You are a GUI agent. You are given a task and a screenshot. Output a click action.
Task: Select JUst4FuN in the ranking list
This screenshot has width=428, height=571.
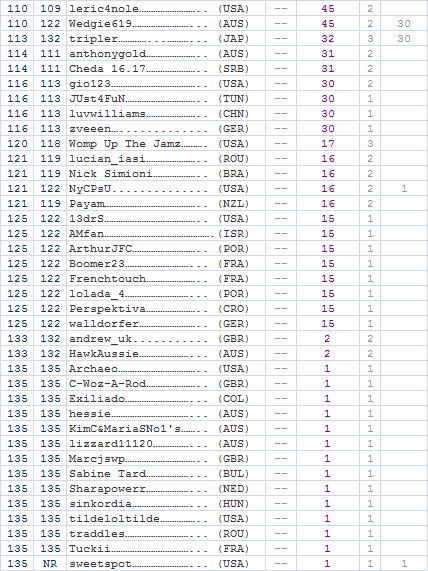(97, 99)
